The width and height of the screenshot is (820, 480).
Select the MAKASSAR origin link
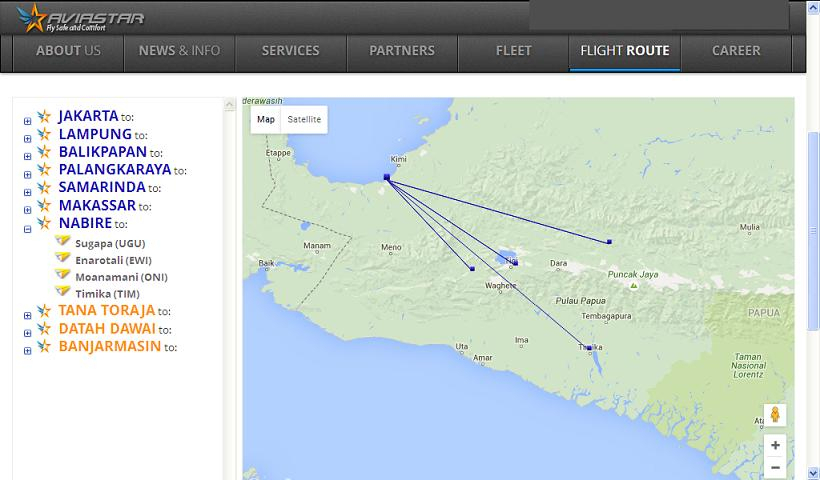pyautogui.click(x=97, y=205)
